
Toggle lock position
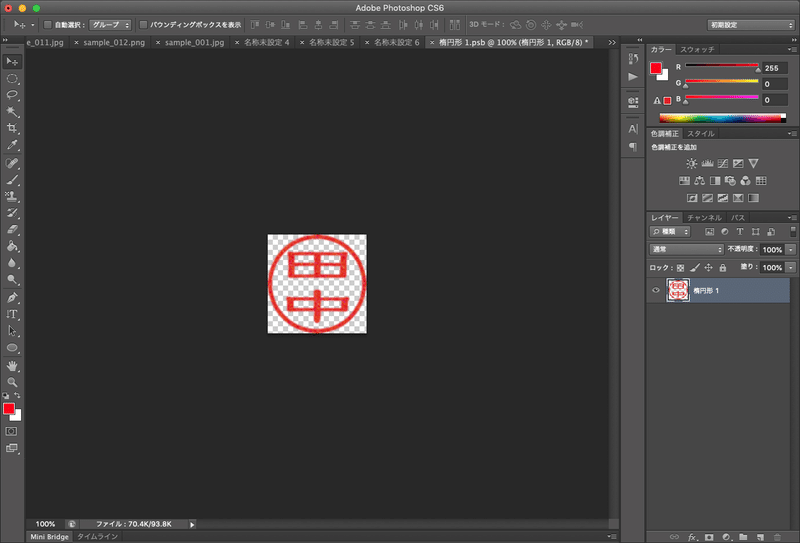pyautogui.click(x=709, y=267)
